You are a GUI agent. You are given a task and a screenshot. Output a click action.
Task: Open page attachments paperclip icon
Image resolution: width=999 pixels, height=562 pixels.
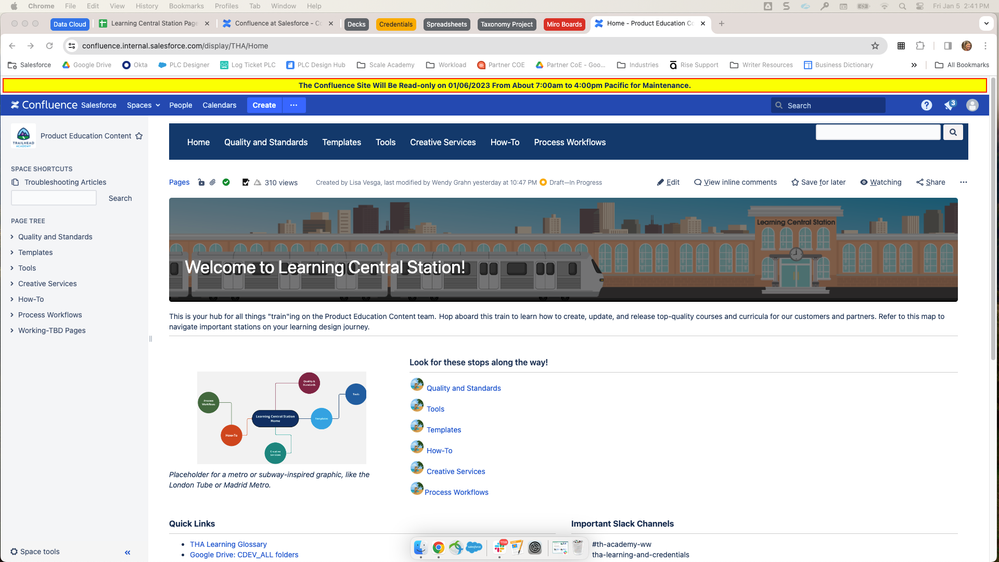coord(213,182)
